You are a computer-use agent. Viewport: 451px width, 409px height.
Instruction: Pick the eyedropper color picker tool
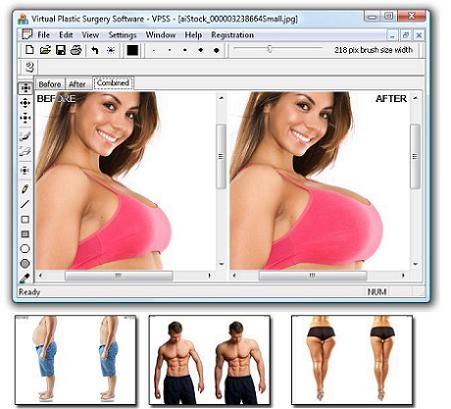point(25,278)
